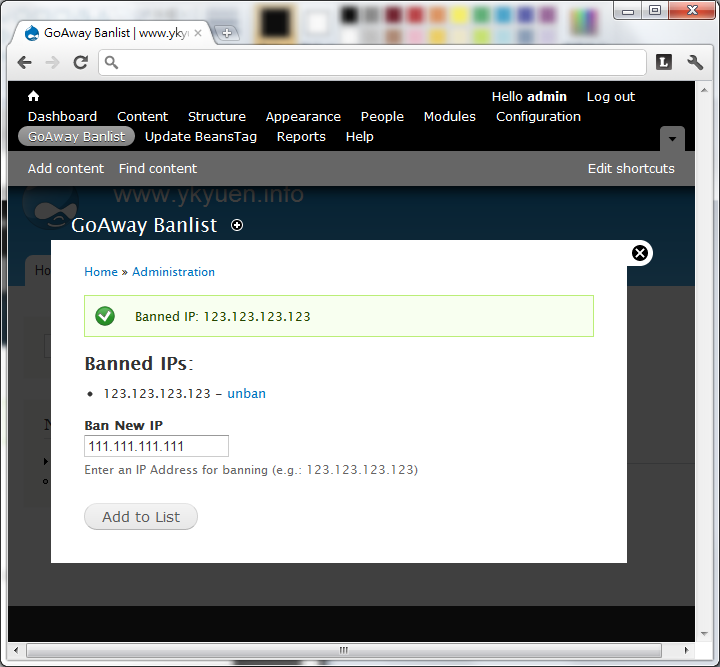Open the browser wrench settings menu
Viewport: 720px width, 667px height.
(695, 62)
